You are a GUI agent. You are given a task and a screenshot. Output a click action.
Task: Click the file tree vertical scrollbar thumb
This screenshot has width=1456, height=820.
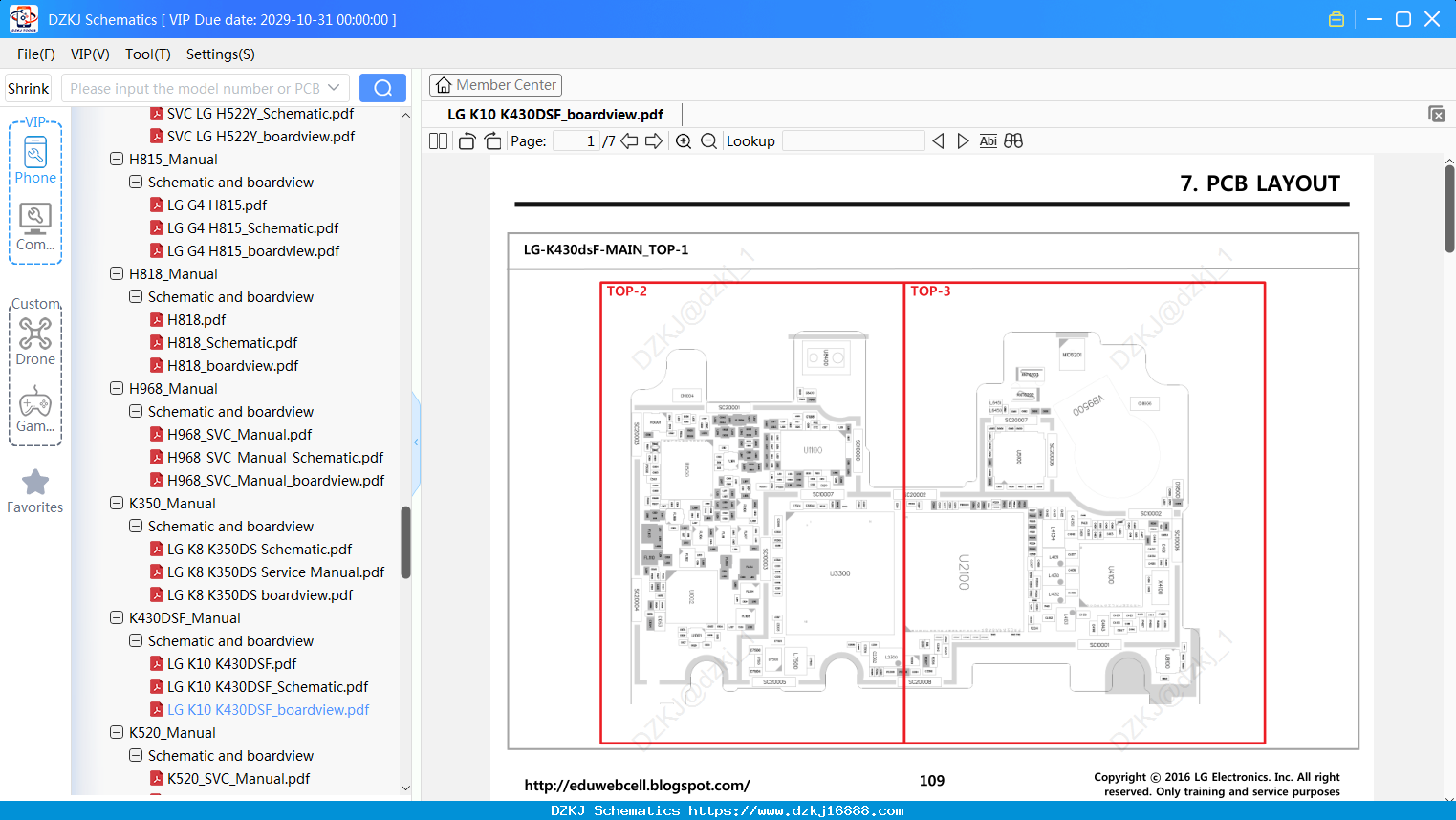pos(405,542)
